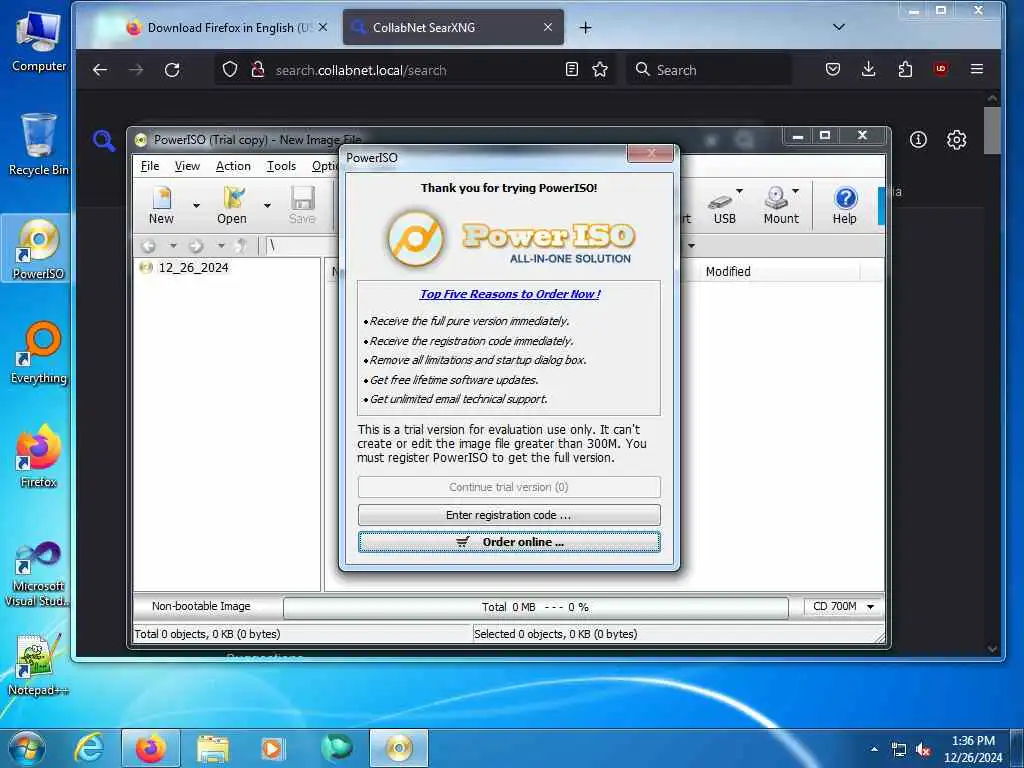This screenshot has height=768, width=1024.
Task: Click the Back navigation arrow in PowerISO
Action: [x=149, y=246]
